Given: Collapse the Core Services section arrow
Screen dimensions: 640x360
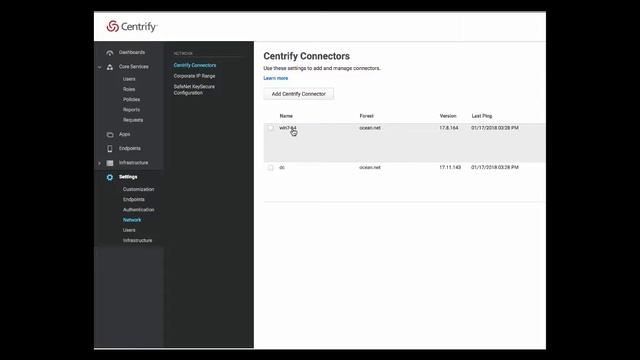Looking at the screenshot, I should click(100, 67).
